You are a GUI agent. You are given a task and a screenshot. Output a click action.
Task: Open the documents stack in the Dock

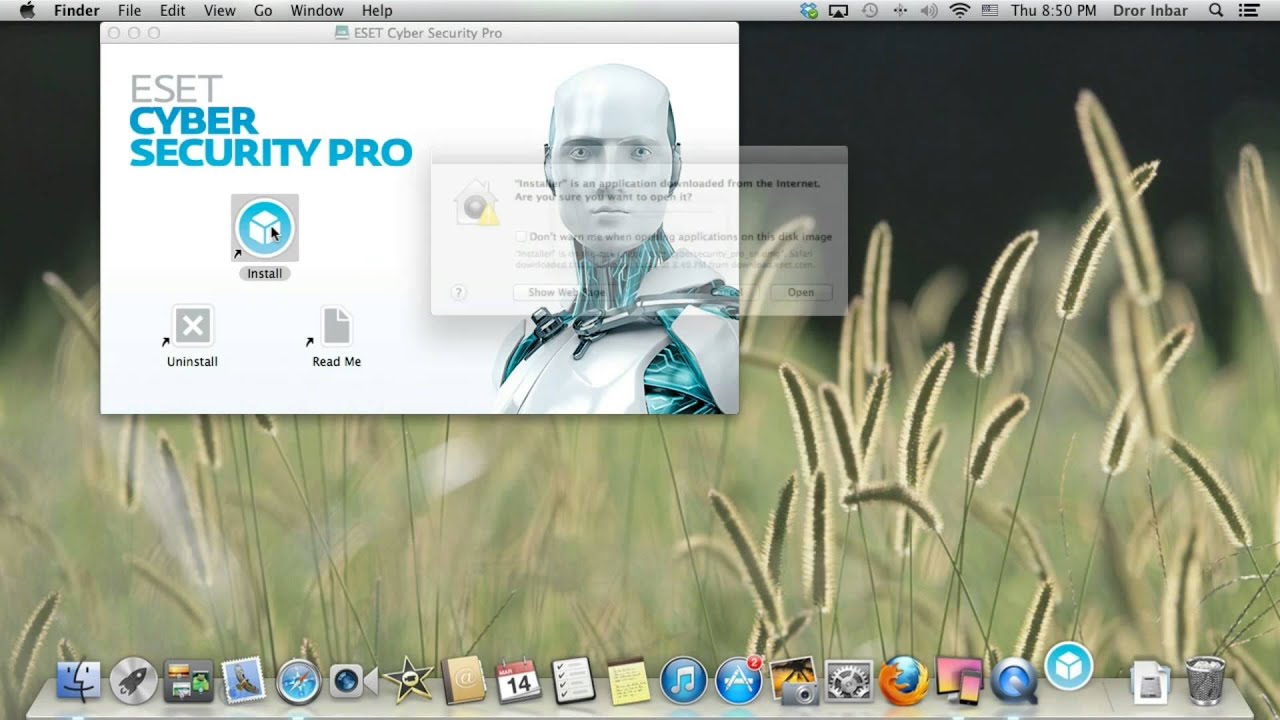(1150, 681)
